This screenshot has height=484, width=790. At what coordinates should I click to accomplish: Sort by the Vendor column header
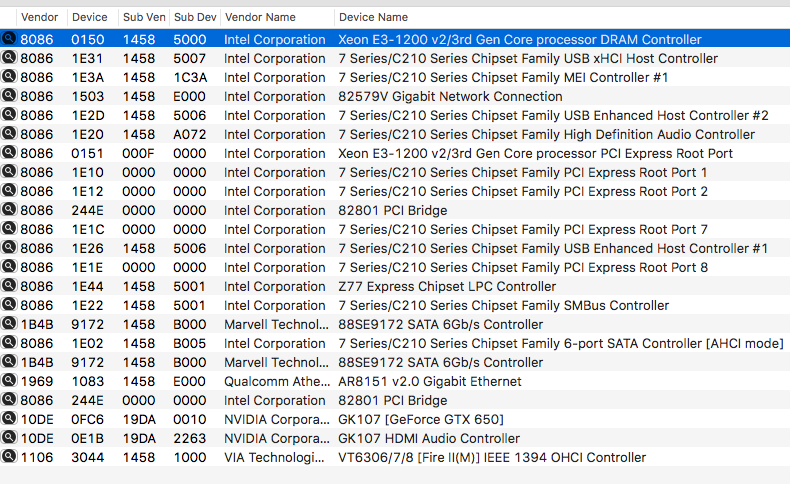(39, 17)
